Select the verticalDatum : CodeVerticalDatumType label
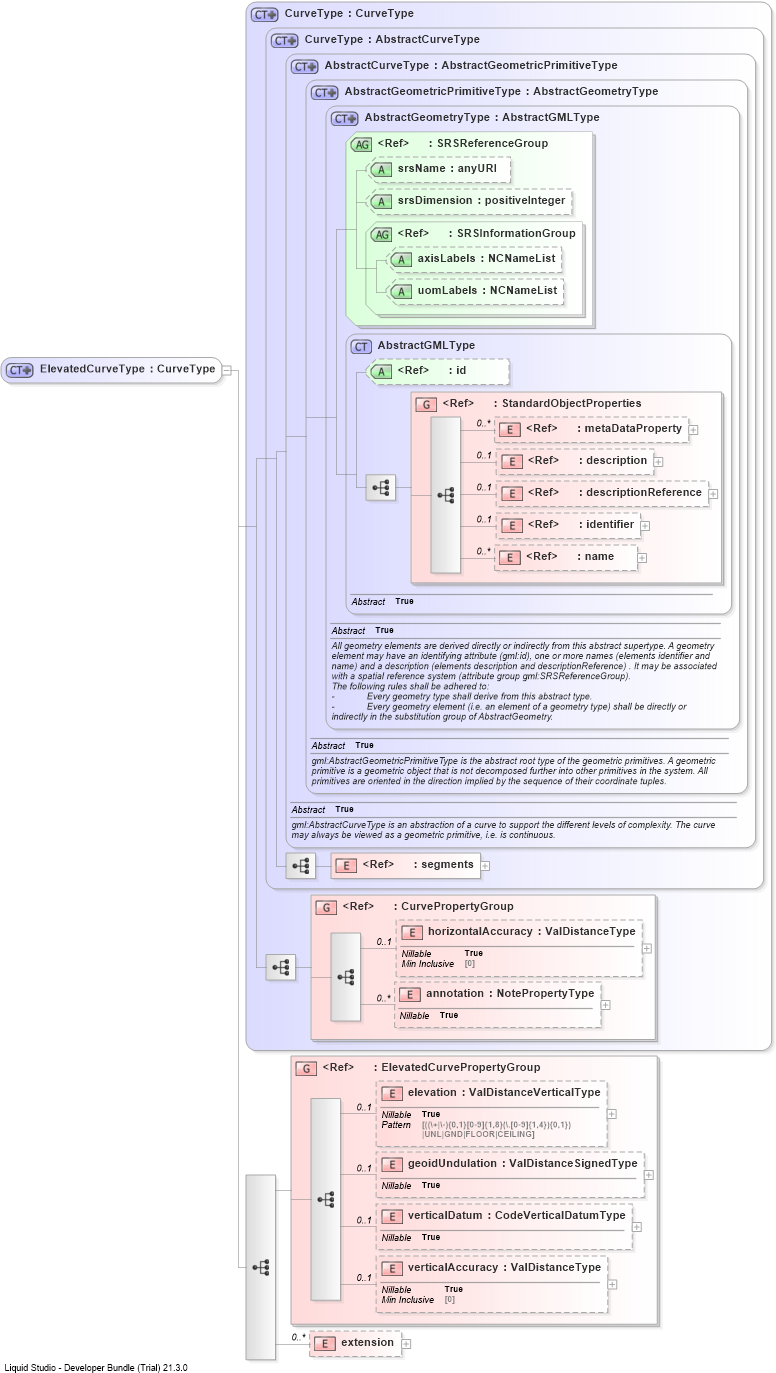Viewport: 776px width, 1373px height. [517, 1215]
